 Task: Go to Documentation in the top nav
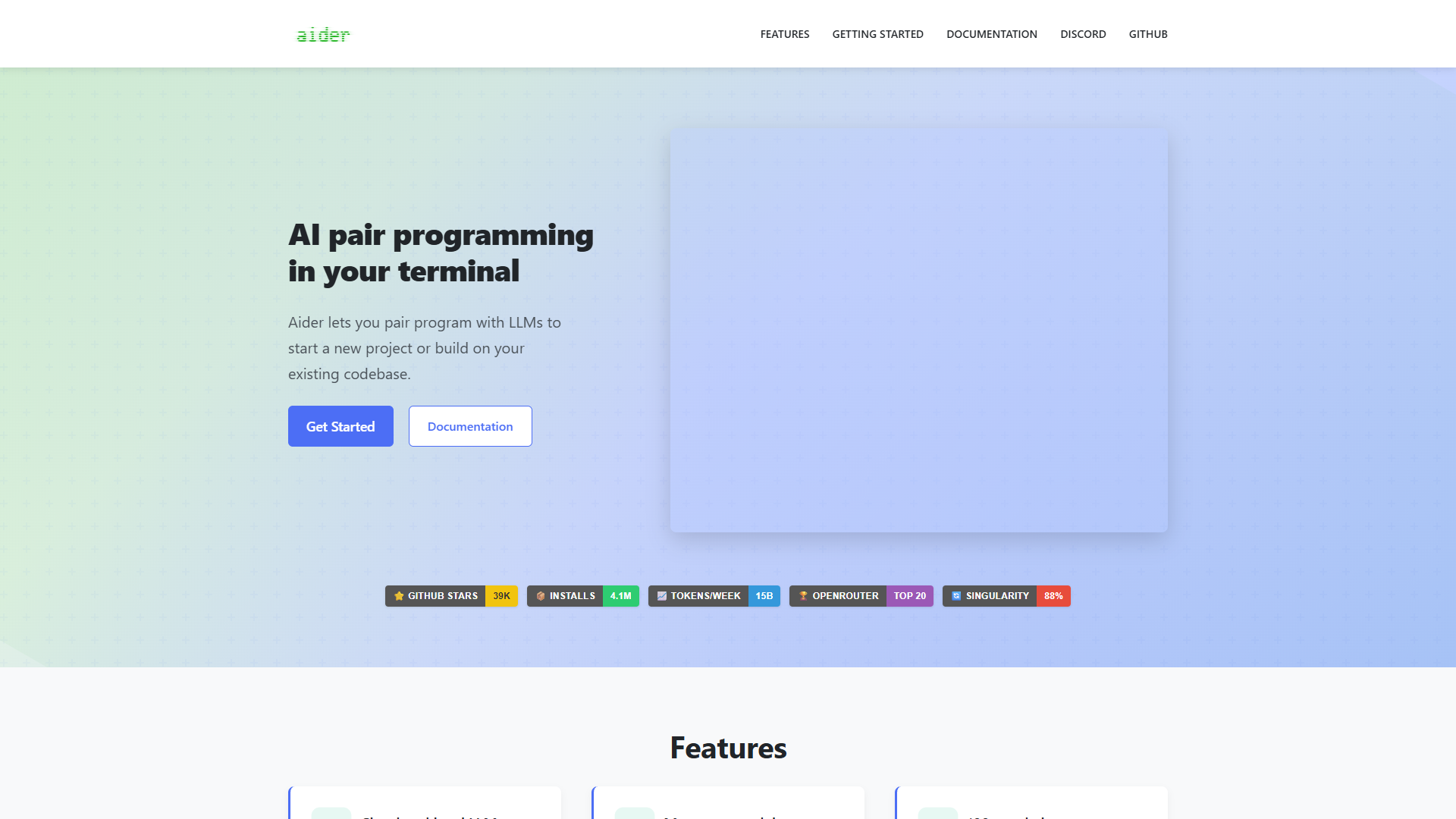pyautogui.click(x=992, y=34)
